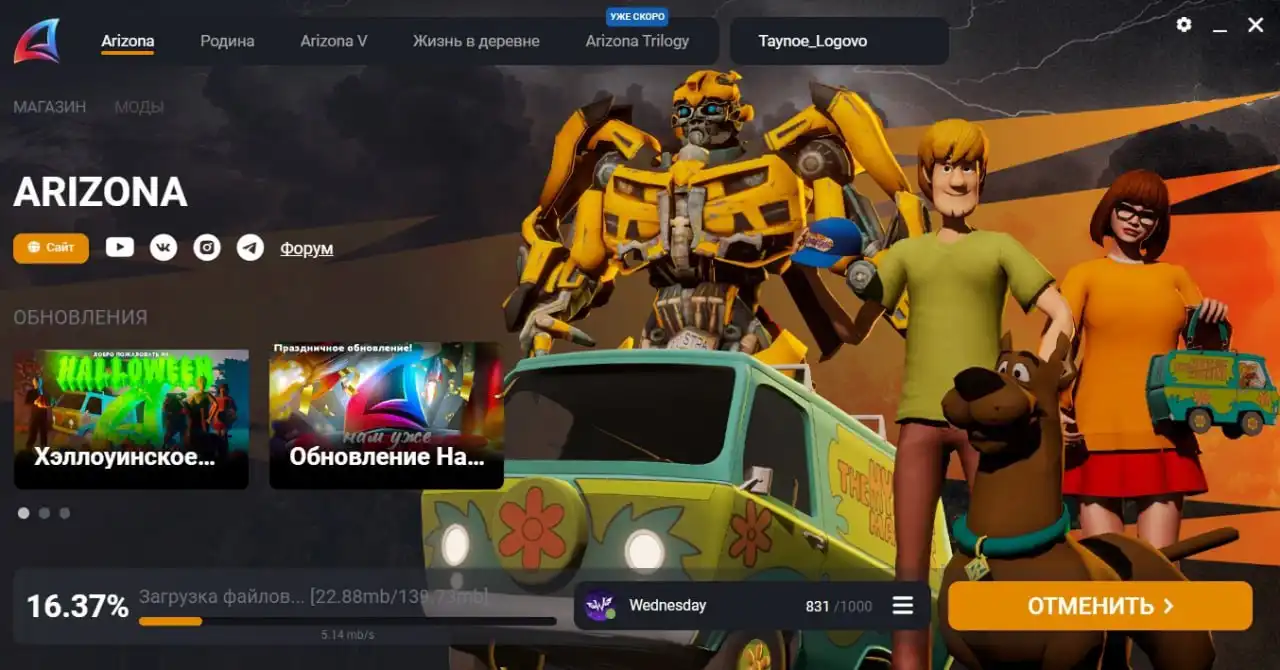
Task: Click the Arizona launcher logo
Action: coord(37,41)
